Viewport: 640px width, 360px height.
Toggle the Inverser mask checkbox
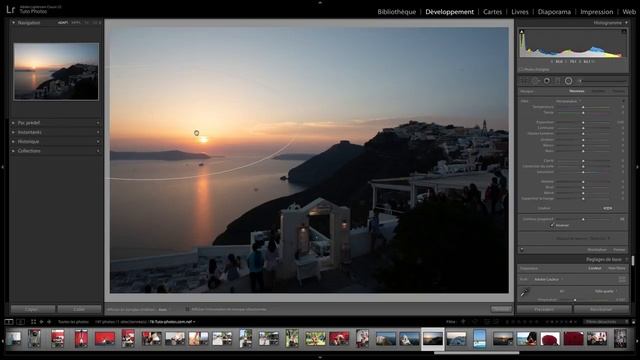point(552,225)
